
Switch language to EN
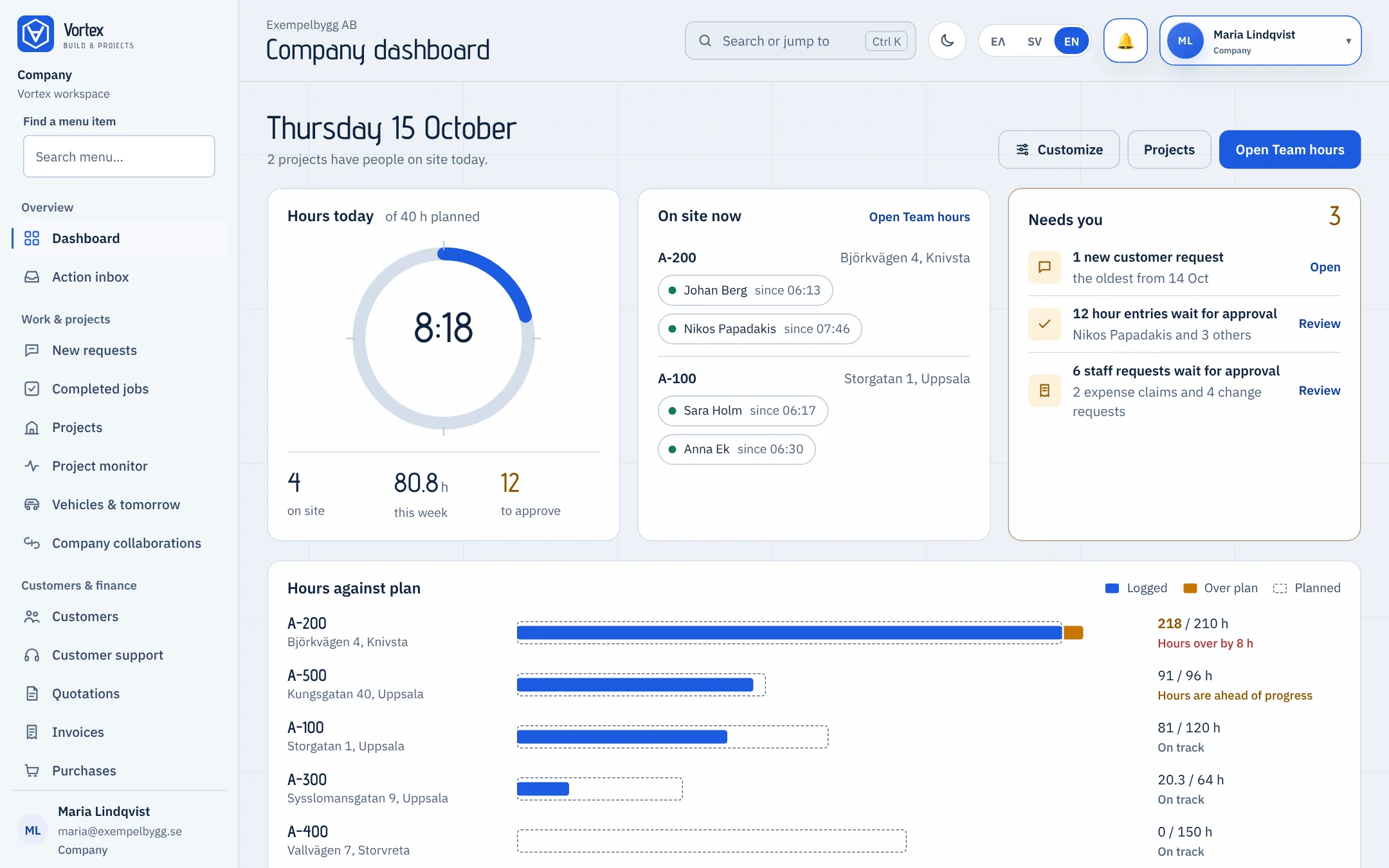pos(1071,41)
